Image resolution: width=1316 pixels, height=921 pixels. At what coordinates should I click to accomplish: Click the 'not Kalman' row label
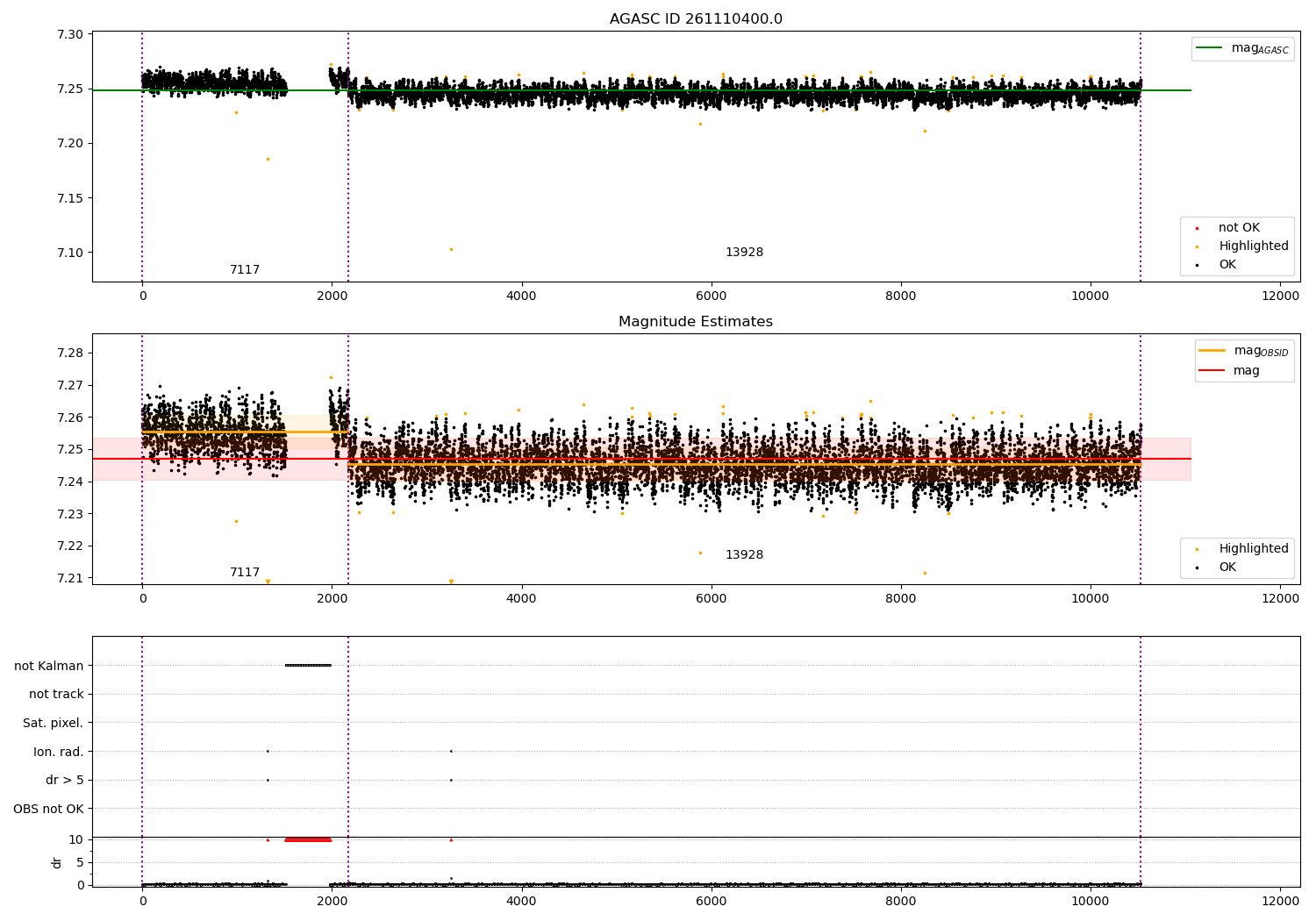(49, 666)
